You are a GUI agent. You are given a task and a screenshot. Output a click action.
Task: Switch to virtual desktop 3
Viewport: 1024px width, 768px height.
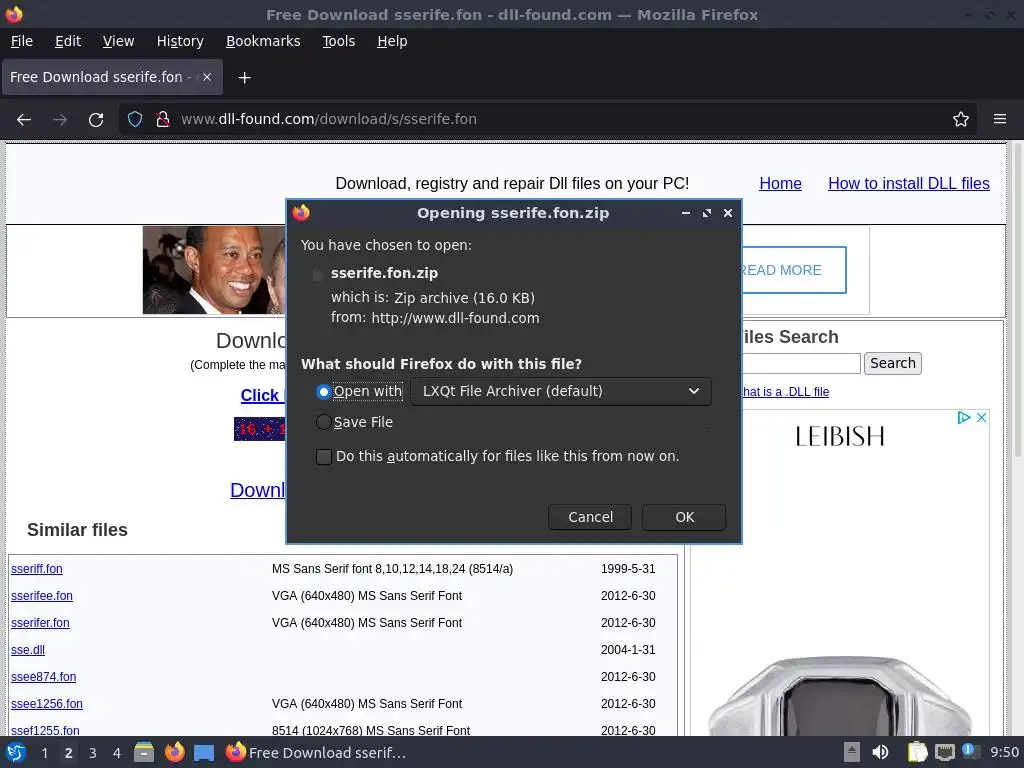pyautogui.click(x=93, y=753)
